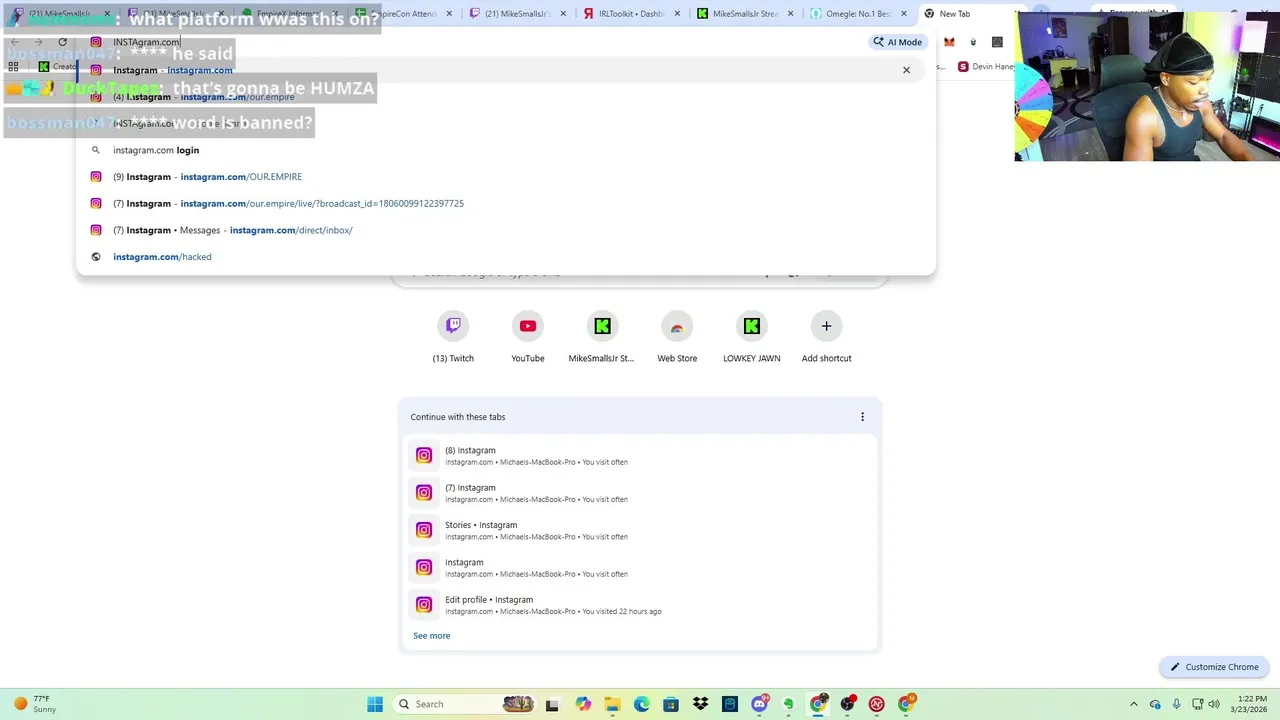1280x720 pixels.
Task: Click the Add shortcut plus tile
Action: pyautogui.click(x=826, y=338)
